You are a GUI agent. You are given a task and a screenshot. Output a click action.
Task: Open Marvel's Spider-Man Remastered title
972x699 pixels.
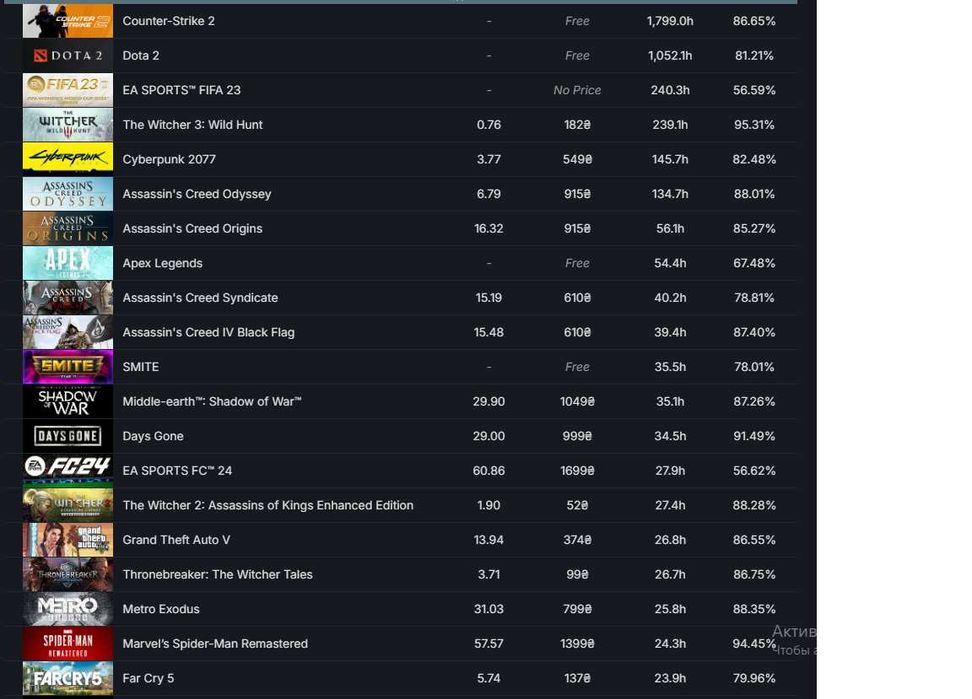click(x=215, y=644)
